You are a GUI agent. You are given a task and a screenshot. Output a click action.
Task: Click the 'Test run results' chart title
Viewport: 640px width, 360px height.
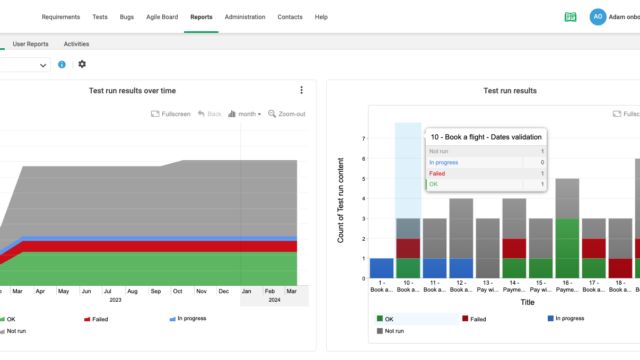click(510, 91)
